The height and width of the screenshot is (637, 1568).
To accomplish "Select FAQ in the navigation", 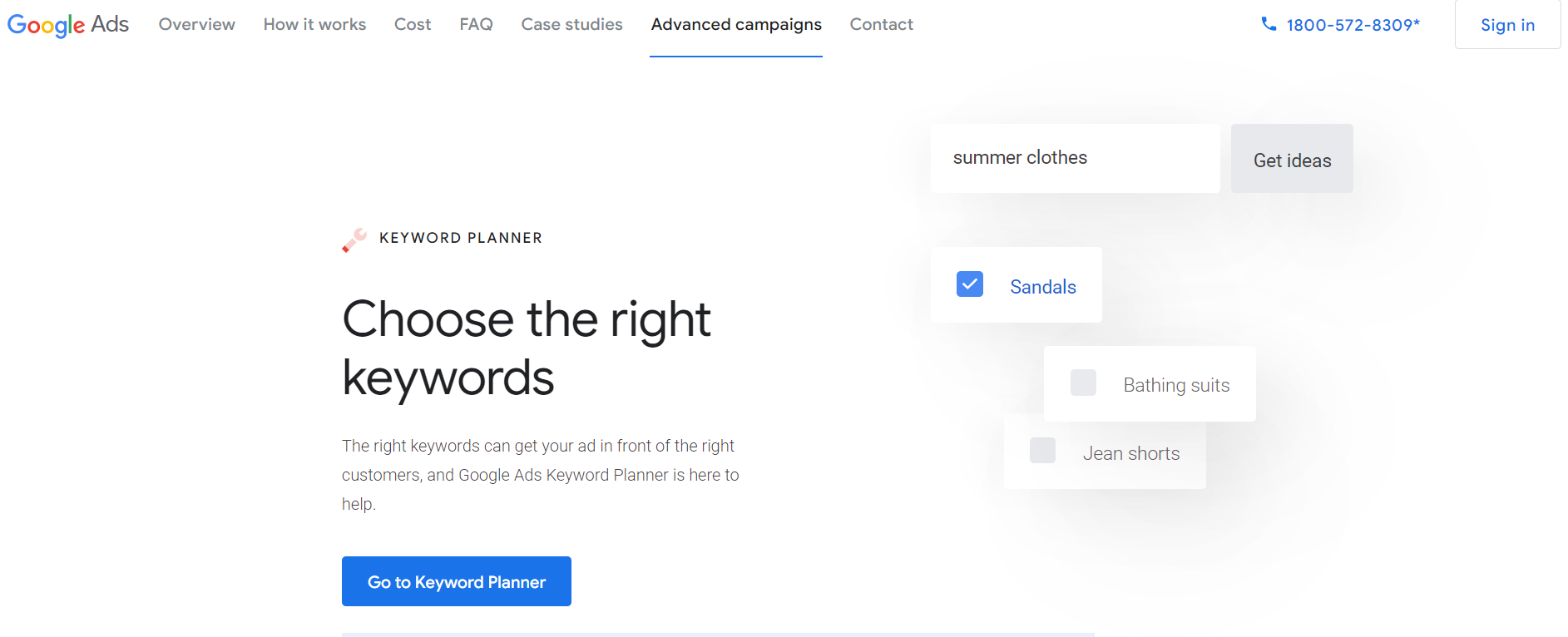I will [x=477, y=25].
